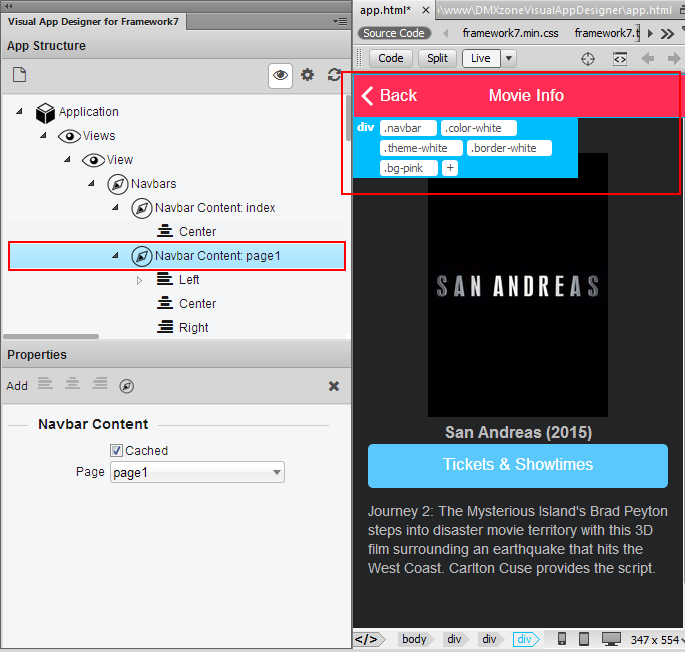Toggle the eye preview button in toolbar
Image resolution: width=685 pixels, height=652 pixels.
(280, 75)
